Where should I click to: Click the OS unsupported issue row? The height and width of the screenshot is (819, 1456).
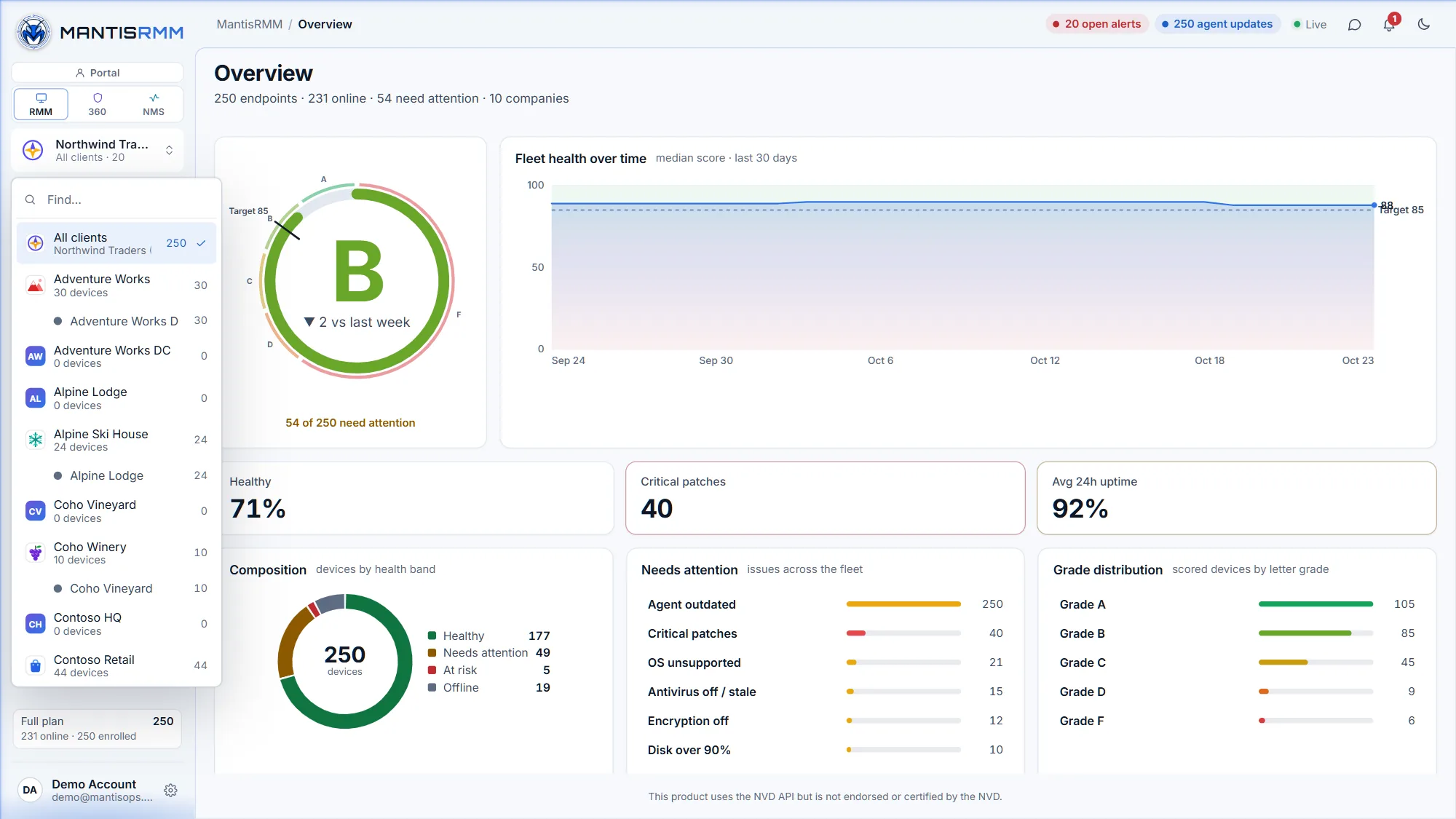coord(825,662)
